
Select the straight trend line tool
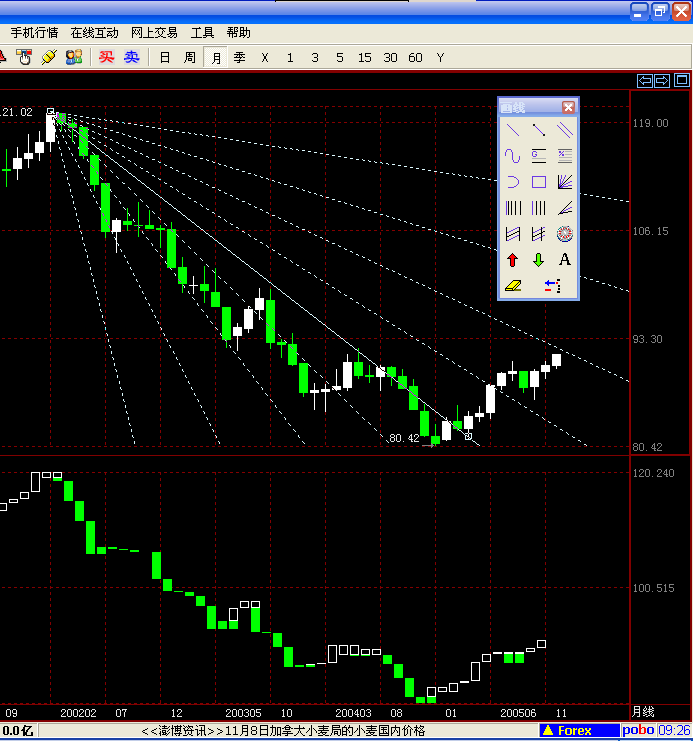click(x=513, y=130)
